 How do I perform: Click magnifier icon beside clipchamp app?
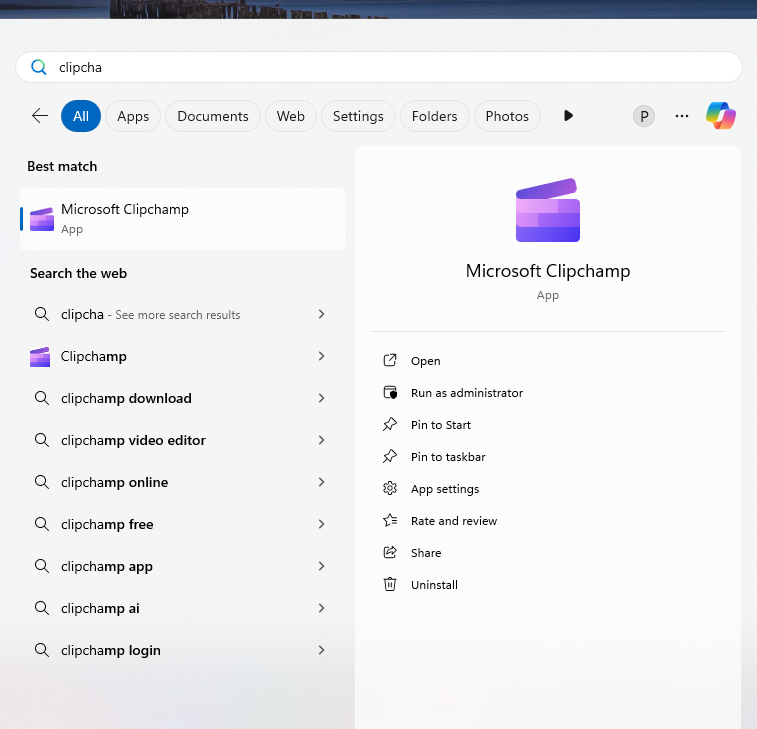pos(42,566)
